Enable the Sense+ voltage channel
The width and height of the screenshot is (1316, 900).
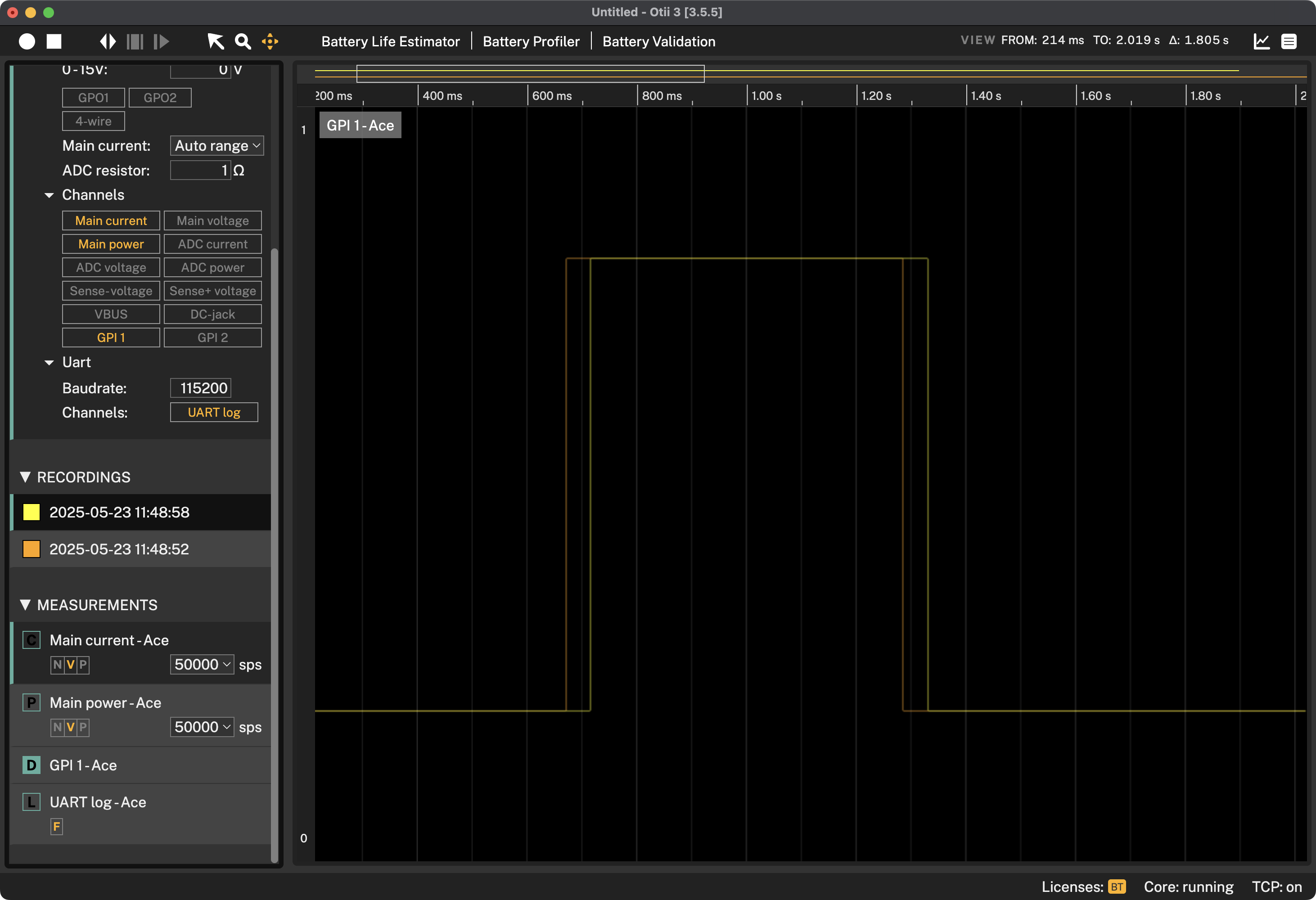(213, 291)
